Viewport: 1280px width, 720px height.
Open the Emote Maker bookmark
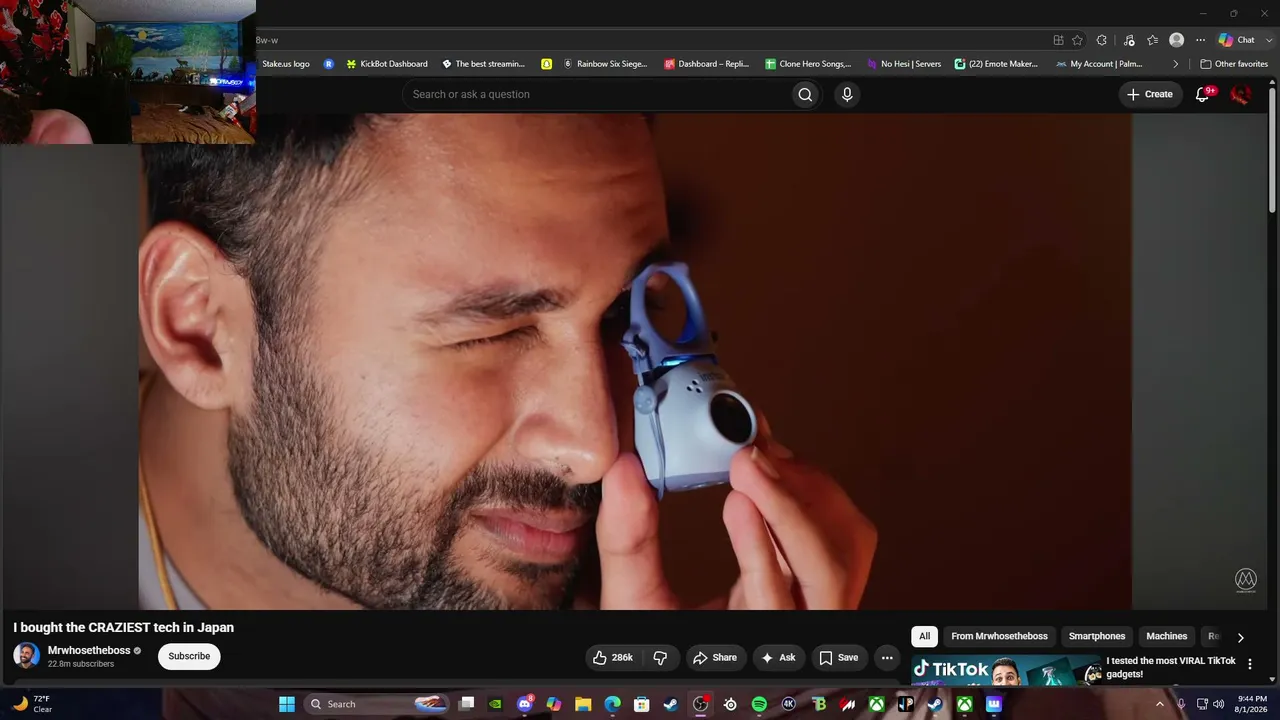[996, 64]
